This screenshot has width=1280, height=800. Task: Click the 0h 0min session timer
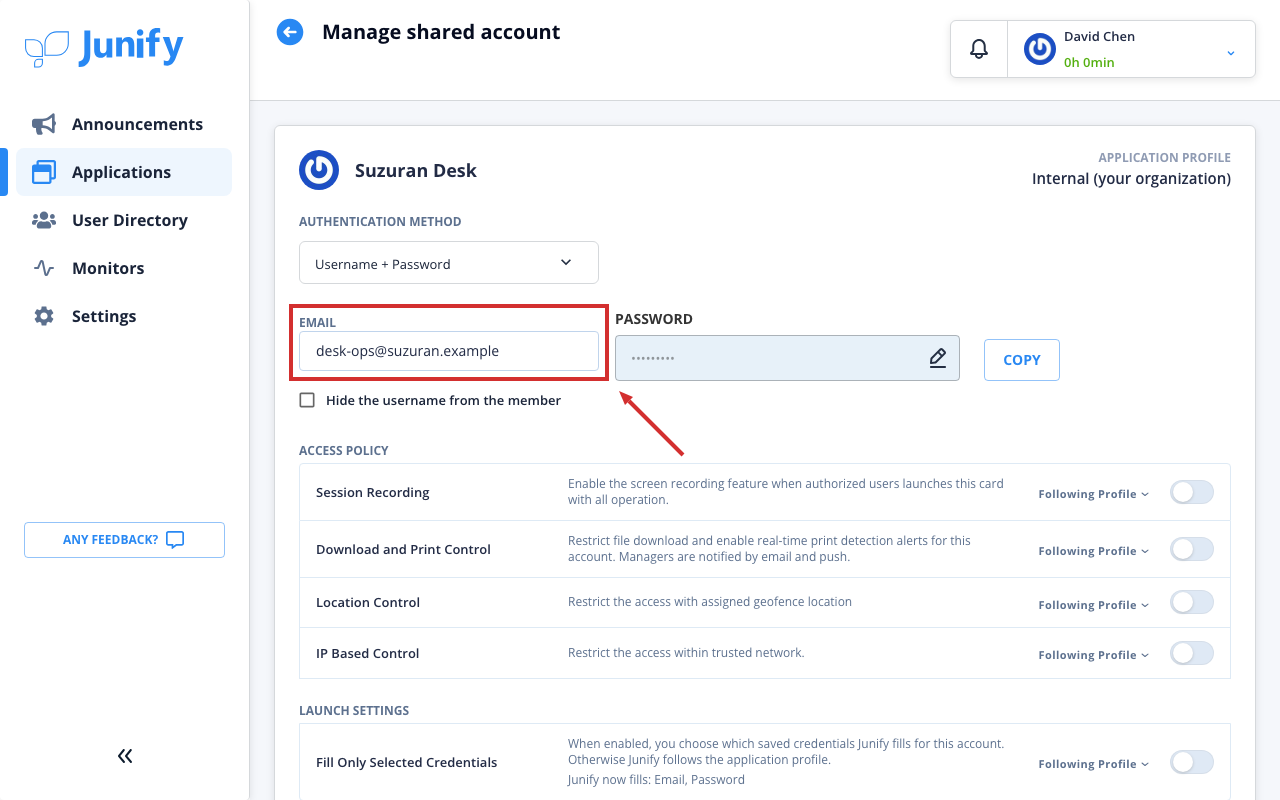(1089, 62)
